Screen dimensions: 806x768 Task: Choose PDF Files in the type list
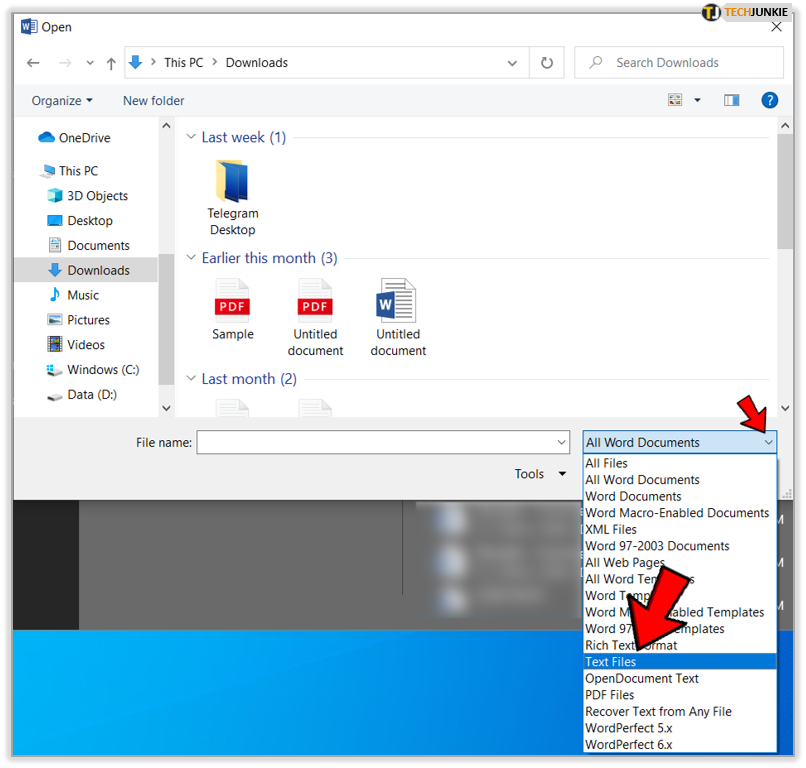coord(609,695)
